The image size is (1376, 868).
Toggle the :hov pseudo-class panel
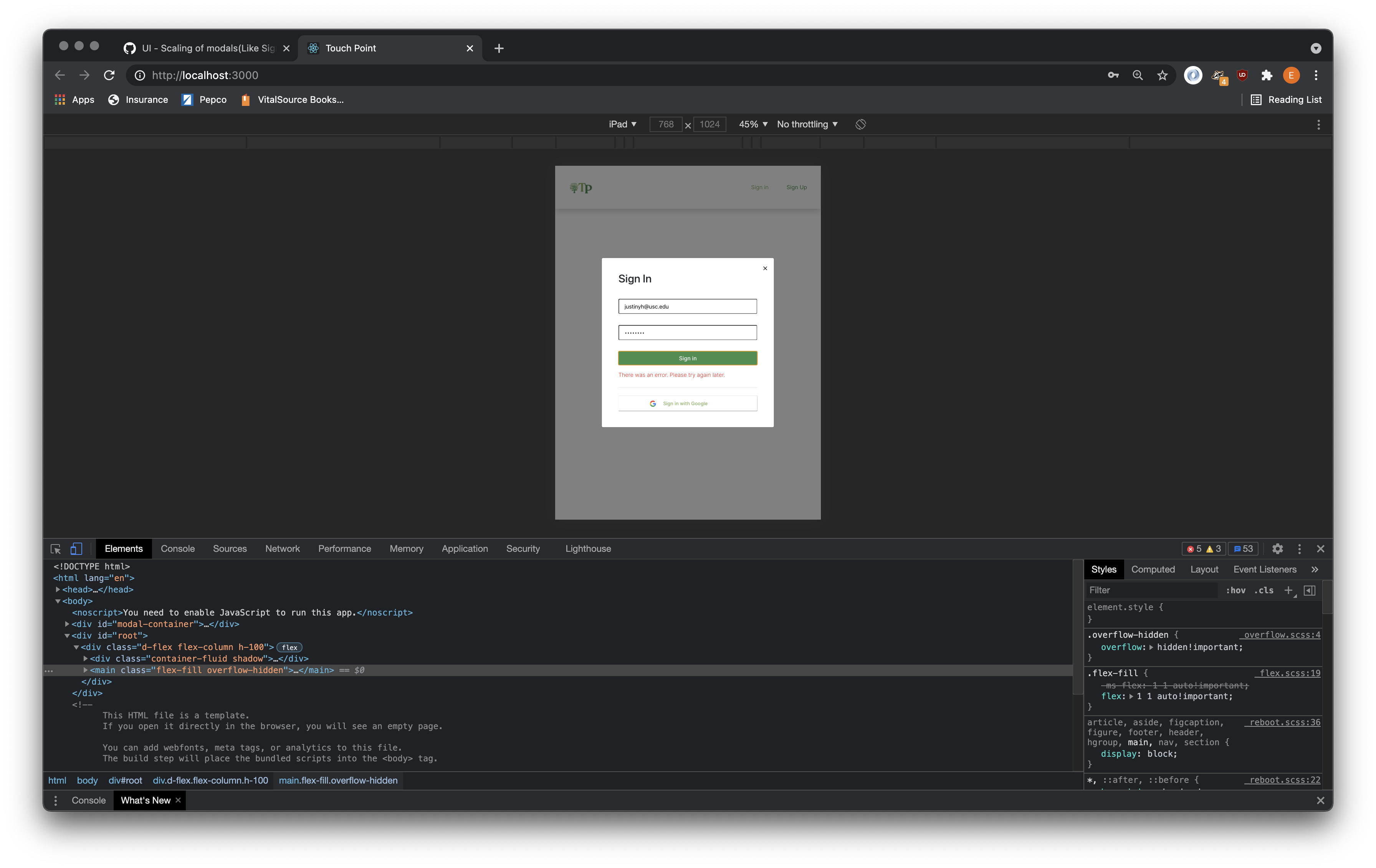1235,591
